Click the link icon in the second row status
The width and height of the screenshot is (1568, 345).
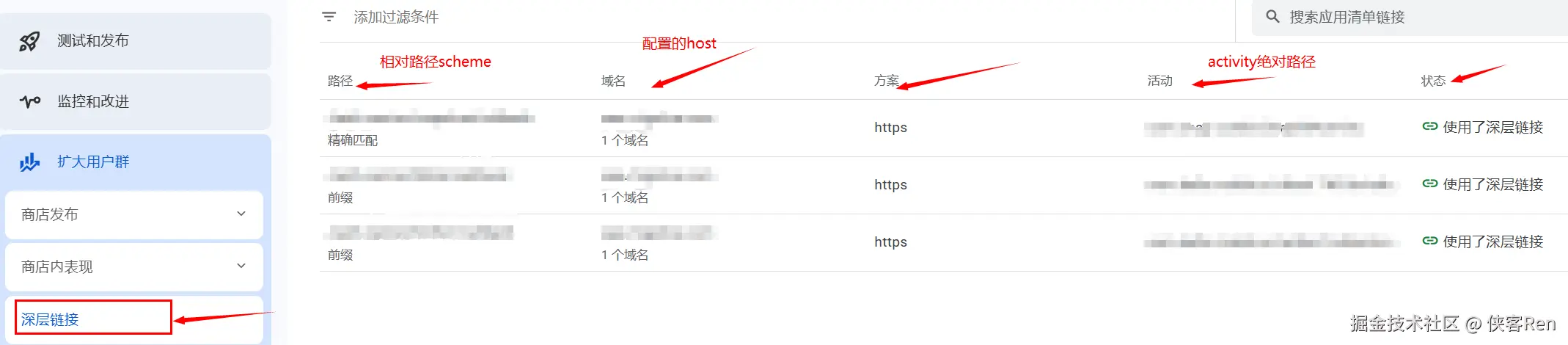[x=1429, y=184]
